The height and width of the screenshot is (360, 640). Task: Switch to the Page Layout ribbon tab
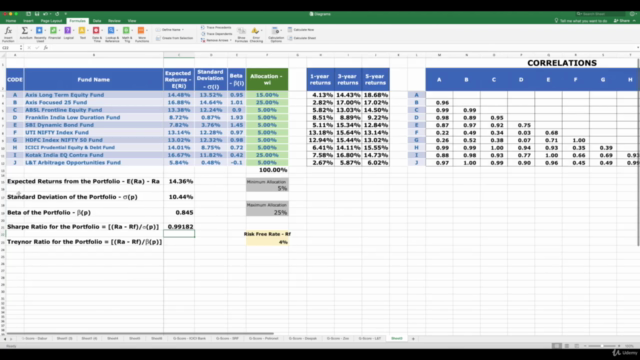(x=51, y=21)
